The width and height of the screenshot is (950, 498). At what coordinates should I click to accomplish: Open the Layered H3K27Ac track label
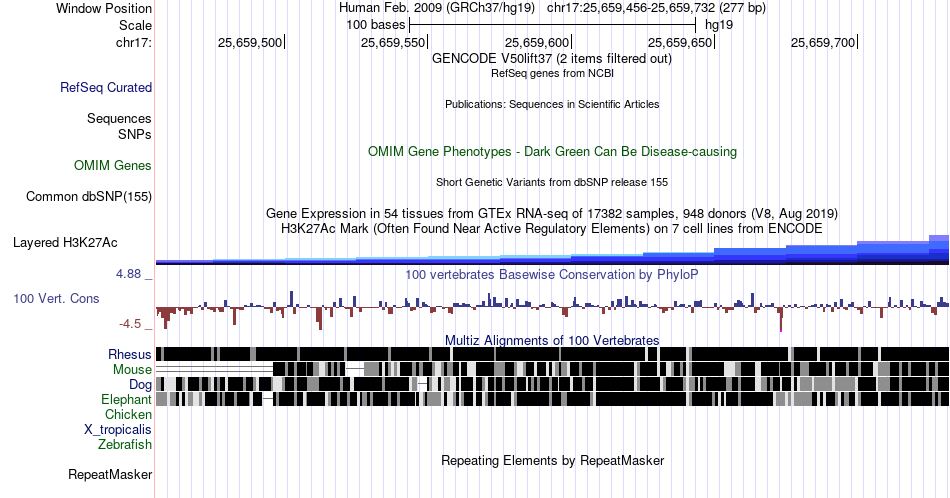coord(65,242)
